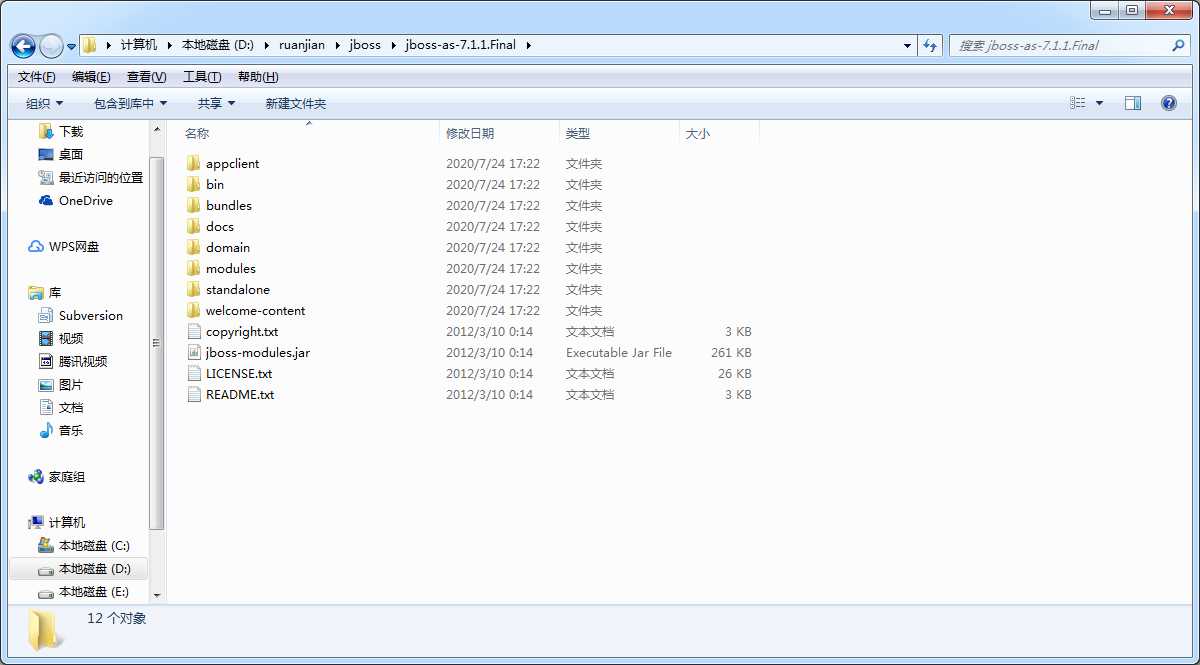Screen dimensions: 1200x665
Task: Open 家庭组 in the navigation pane
Action: point(67,477)
